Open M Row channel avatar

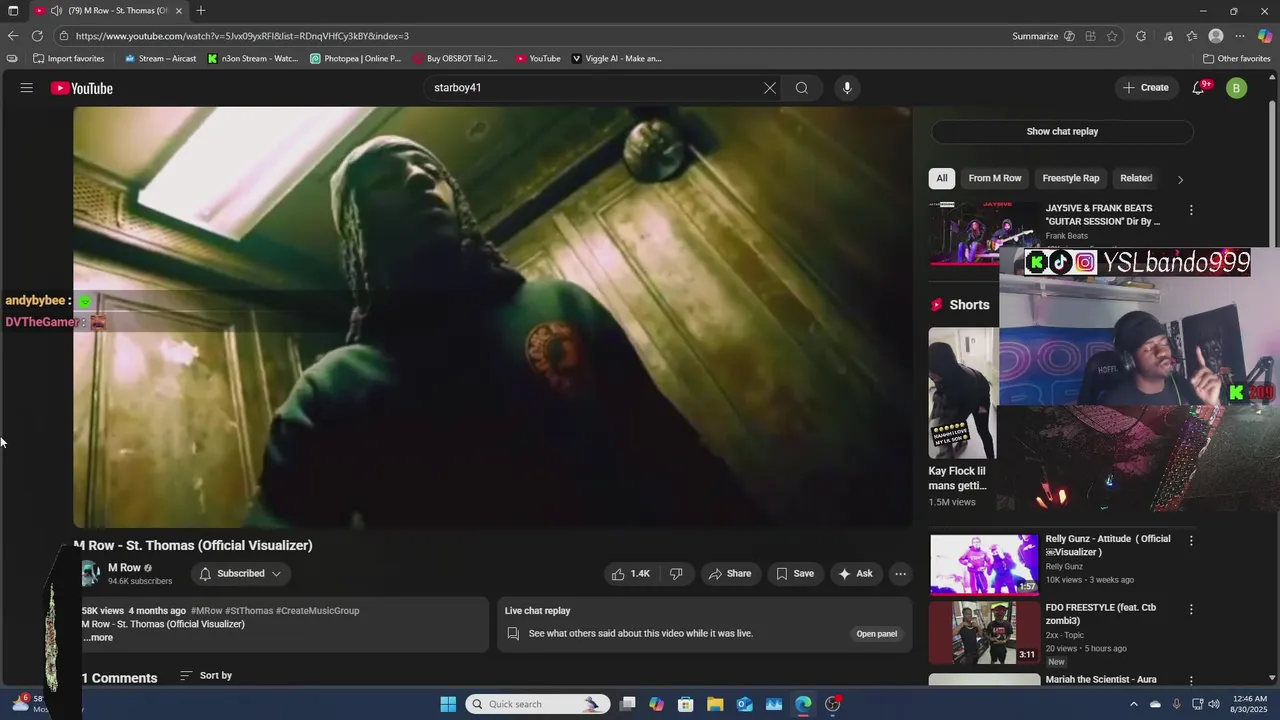click(90, 574)
